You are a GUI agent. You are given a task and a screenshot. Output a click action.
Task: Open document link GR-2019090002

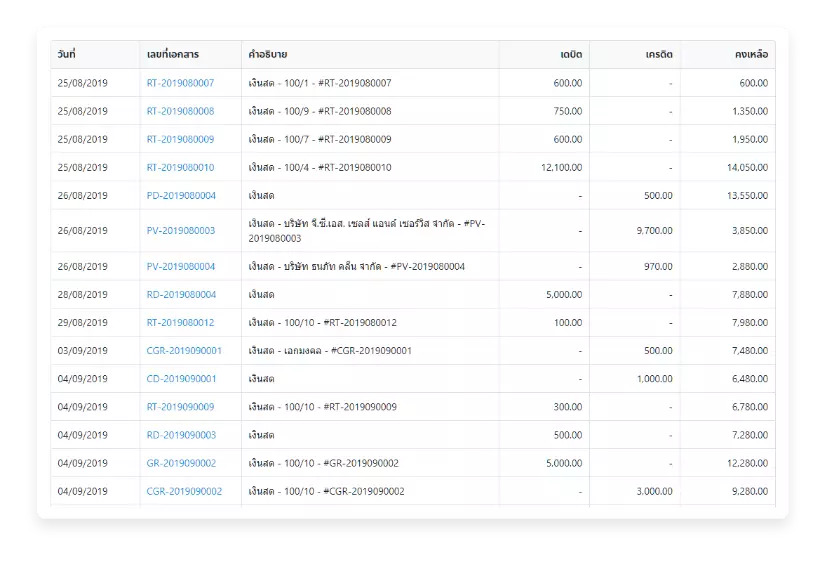coord(181,463)
